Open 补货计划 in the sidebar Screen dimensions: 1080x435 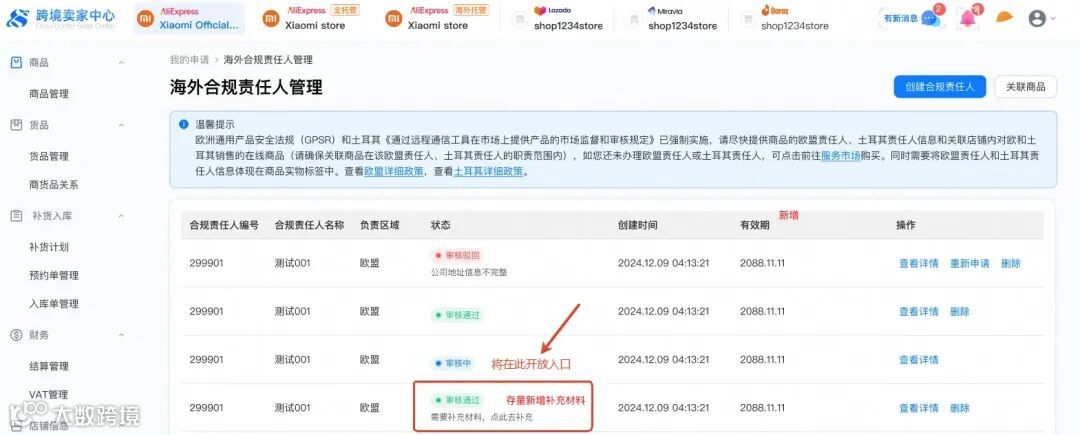pos(49,247)
